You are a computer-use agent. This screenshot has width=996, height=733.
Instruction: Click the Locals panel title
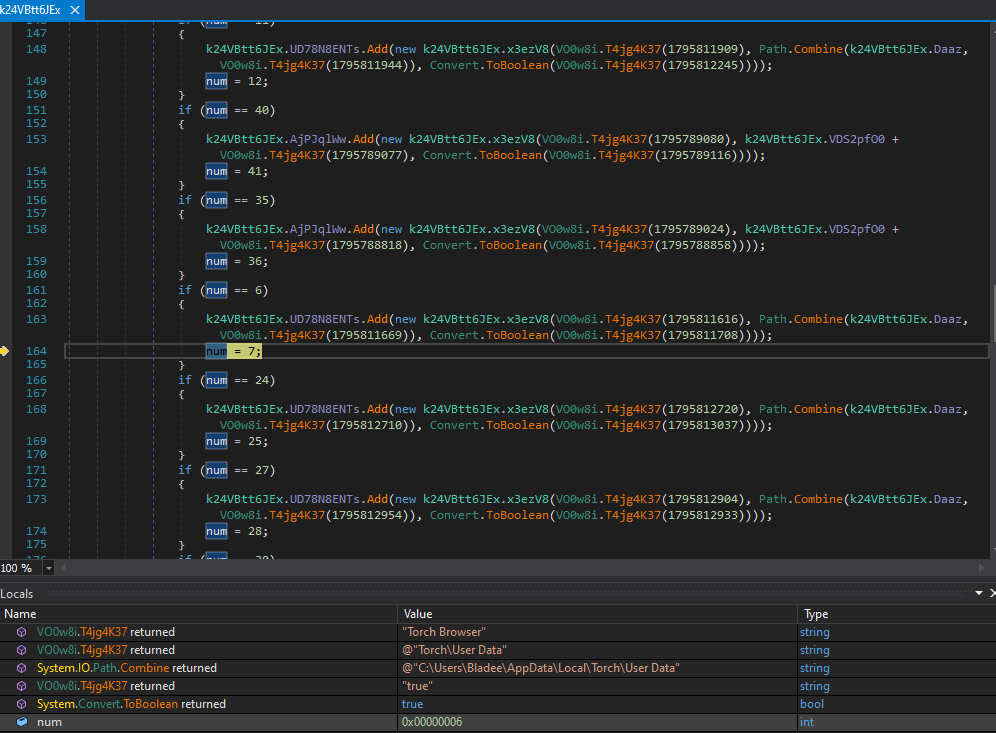tap(17, 594)
